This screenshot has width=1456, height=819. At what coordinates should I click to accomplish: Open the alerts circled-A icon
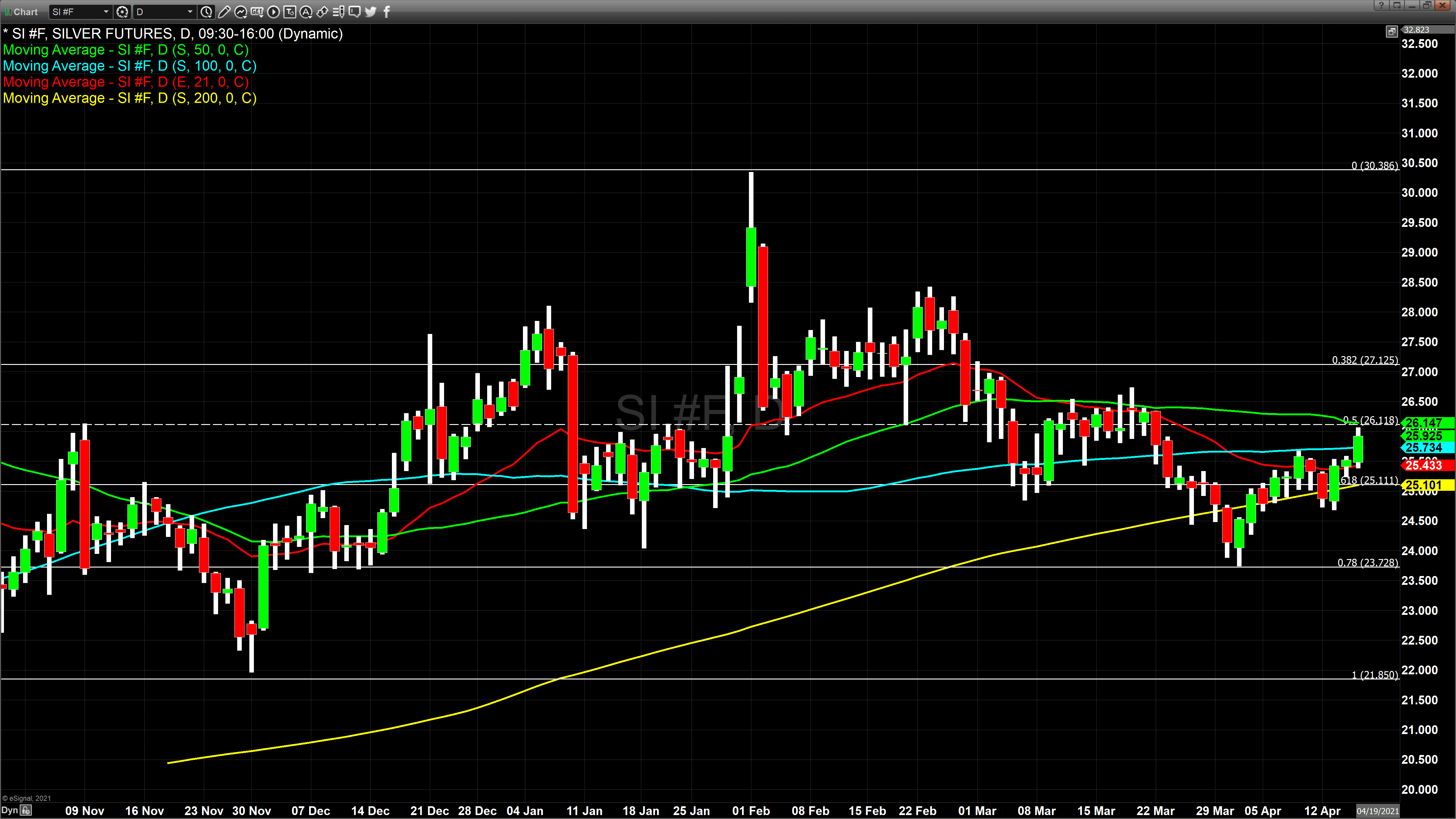[306, 11]
